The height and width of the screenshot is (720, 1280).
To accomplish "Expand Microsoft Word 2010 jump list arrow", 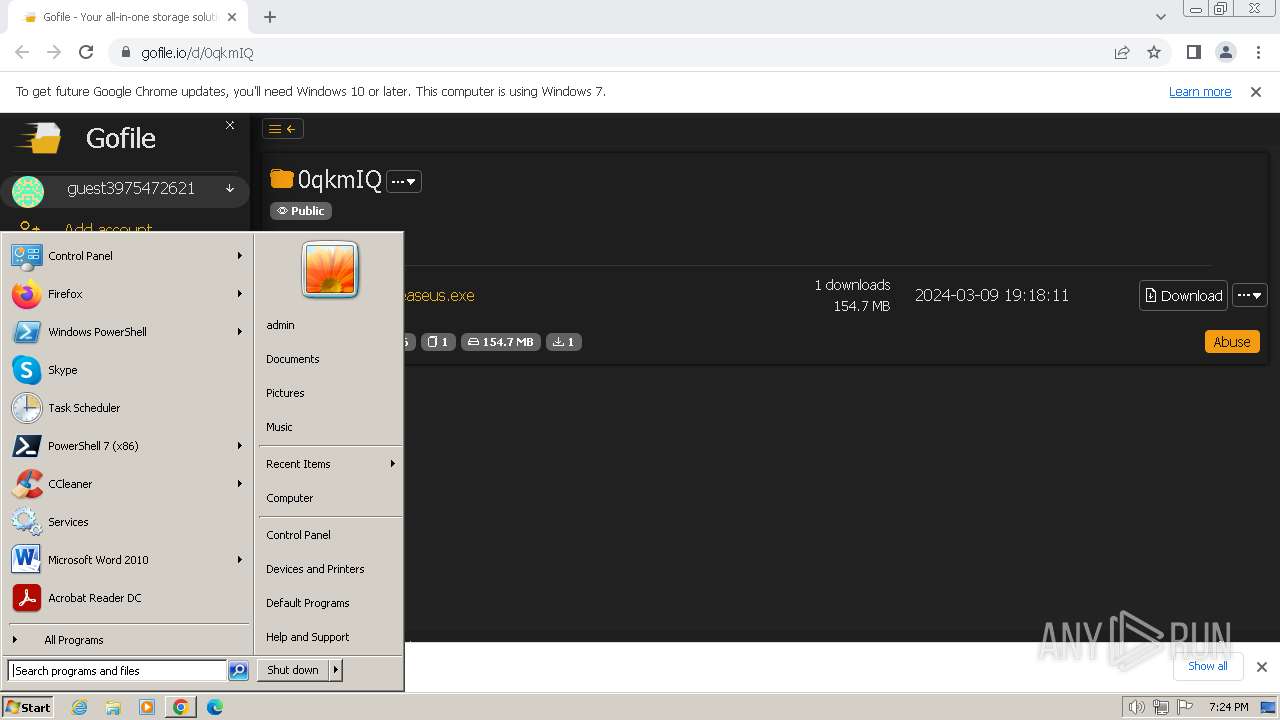I will [x=240, y=560].
